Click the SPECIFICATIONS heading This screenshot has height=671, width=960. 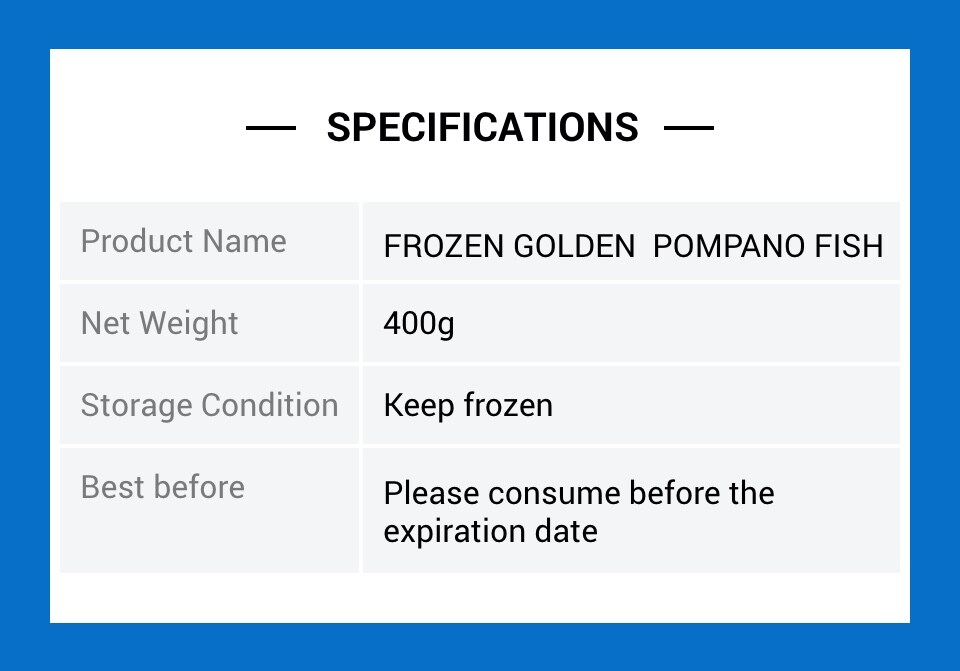point(482,128)
